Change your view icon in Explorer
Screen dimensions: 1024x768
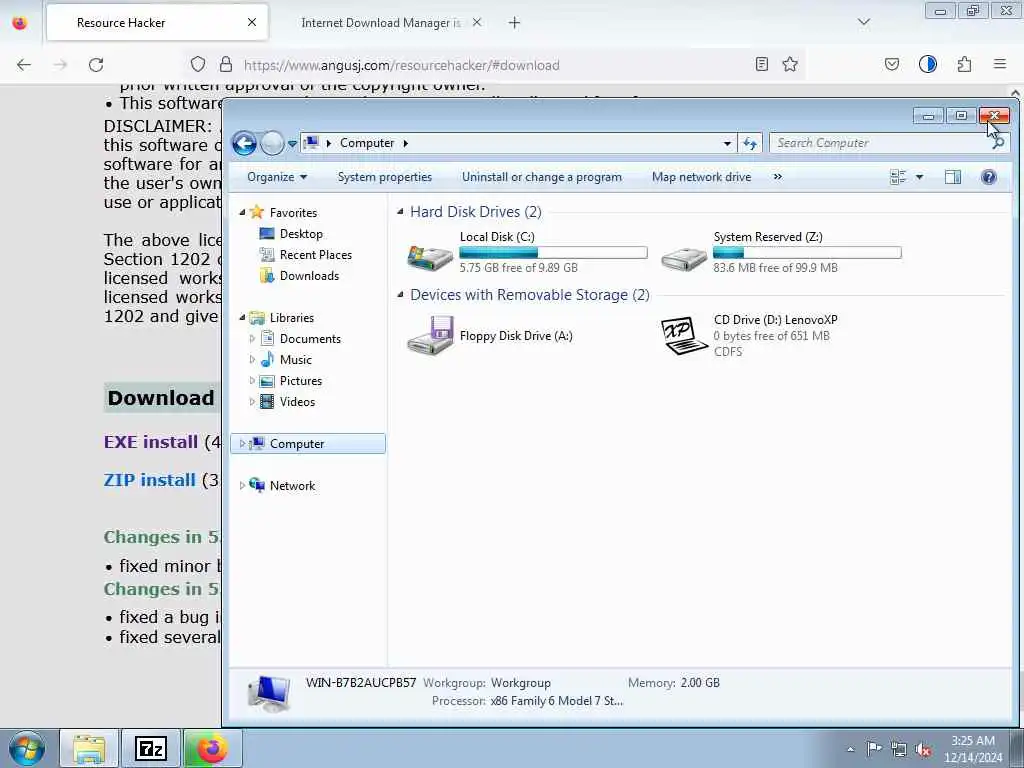coord(898,177)
